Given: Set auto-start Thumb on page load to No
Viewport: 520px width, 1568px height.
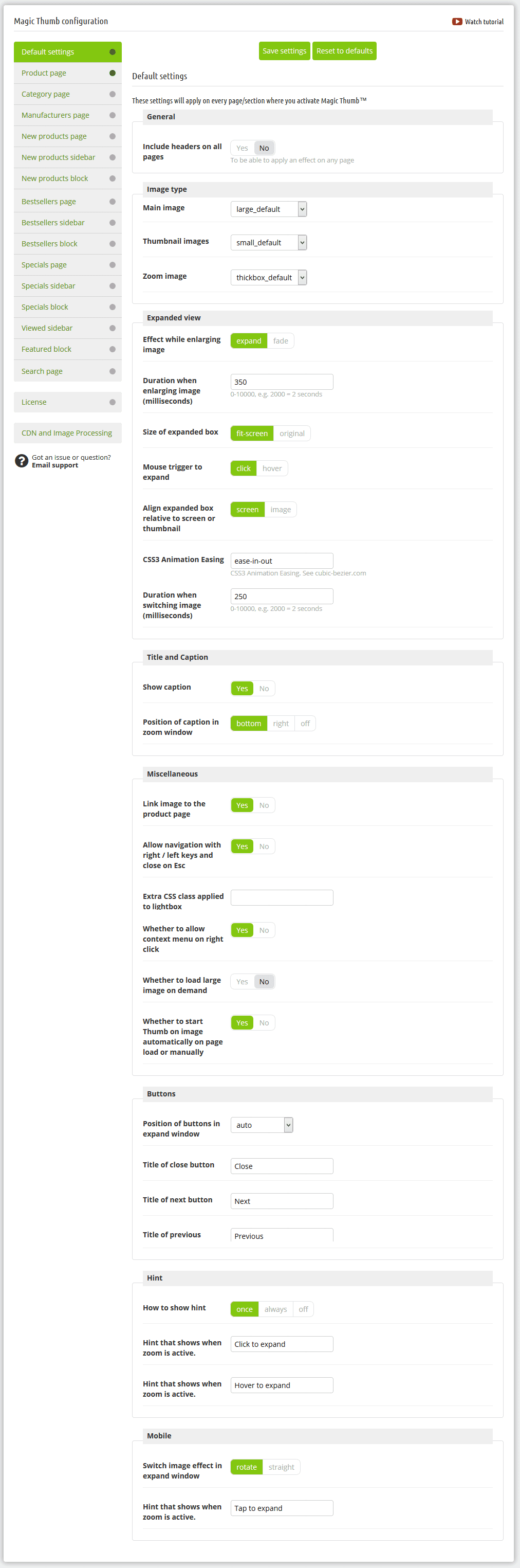Looking at the screenshot, I should pyautogui.click(x=264, y=1022).
